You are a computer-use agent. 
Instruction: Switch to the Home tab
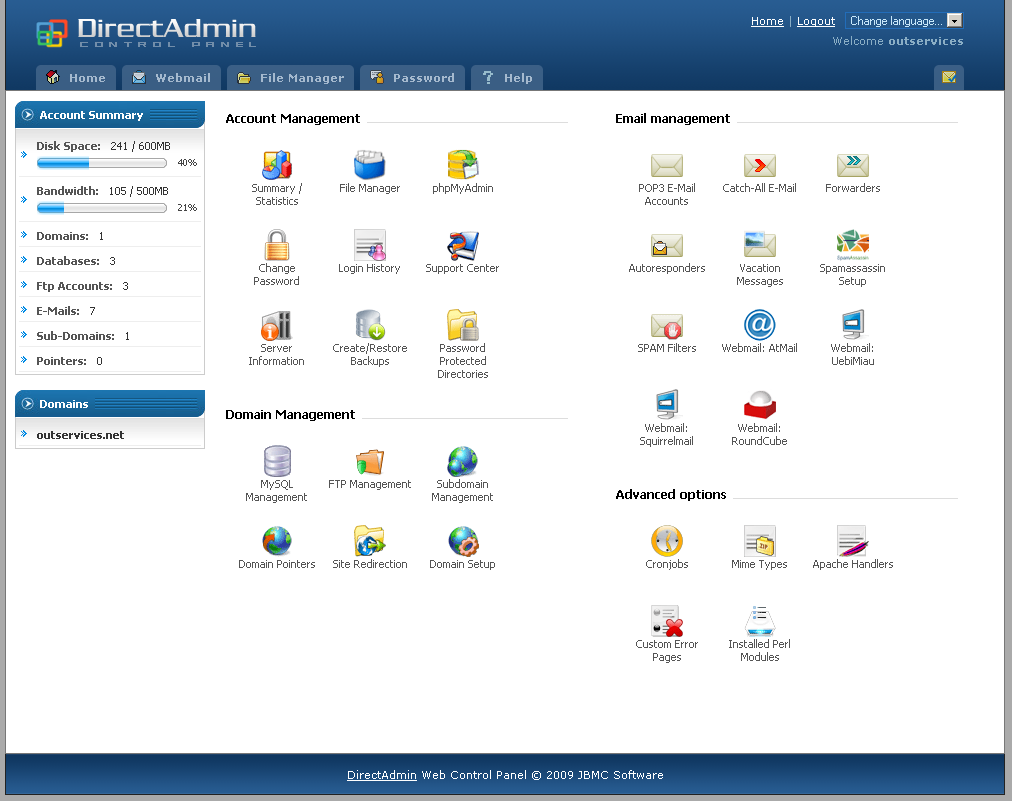76,78
